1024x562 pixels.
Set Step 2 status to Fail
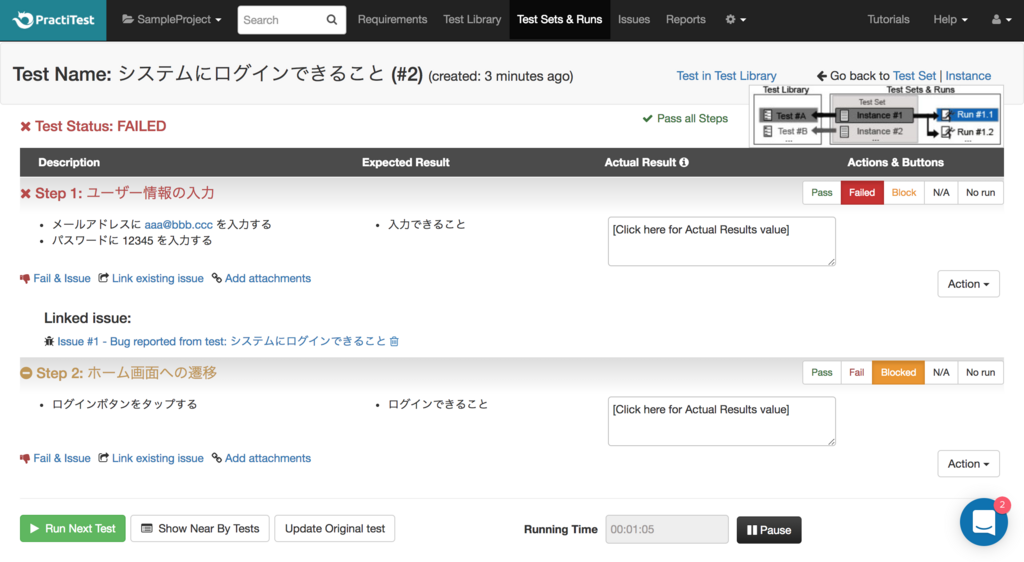coord(856,373)
